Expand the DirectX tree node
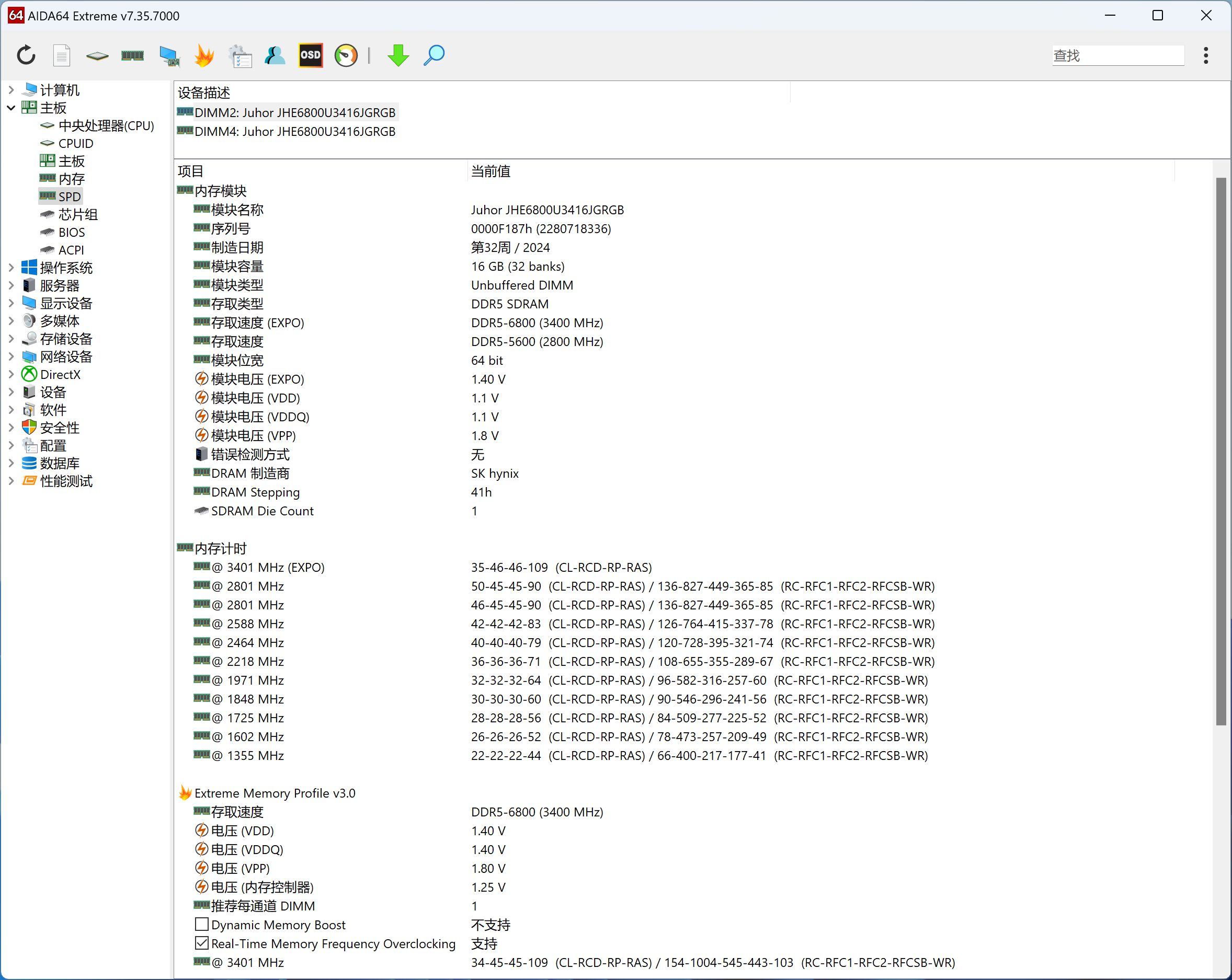 point(11,374)
